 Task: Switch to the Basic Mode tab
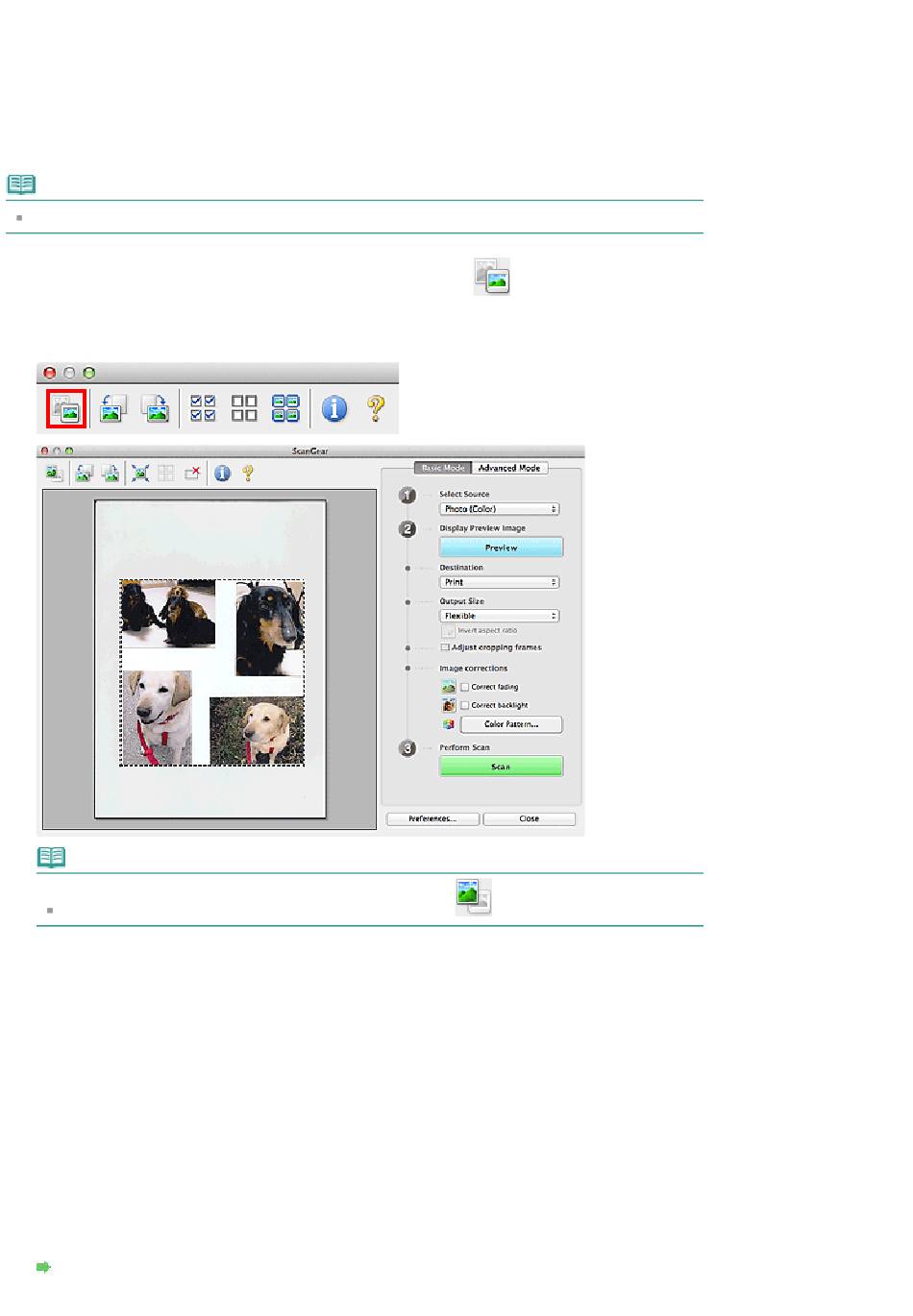[x=443, y=468]
